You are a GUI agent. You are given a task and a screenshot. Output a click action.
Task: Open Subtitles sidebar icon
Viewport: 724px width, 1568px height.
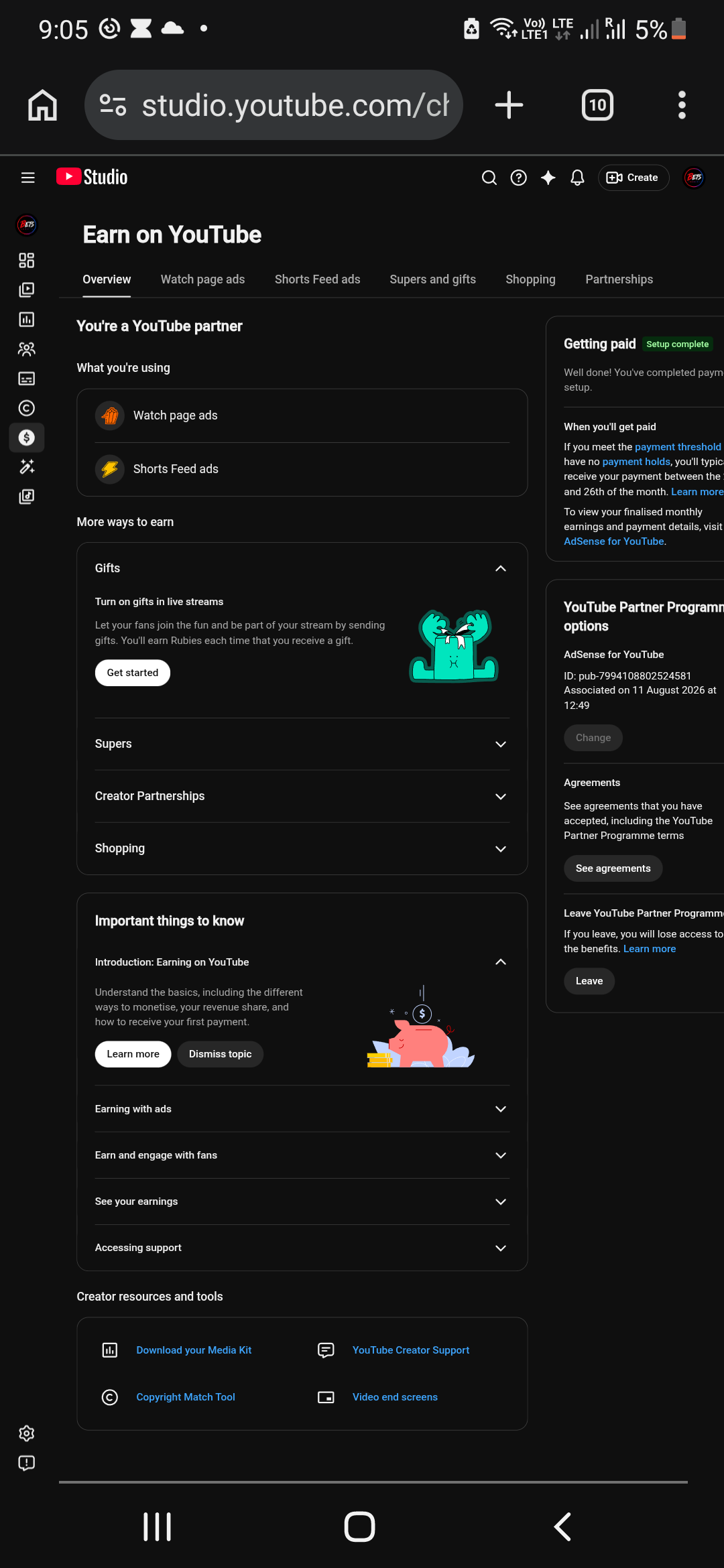(x=27, y=379)
